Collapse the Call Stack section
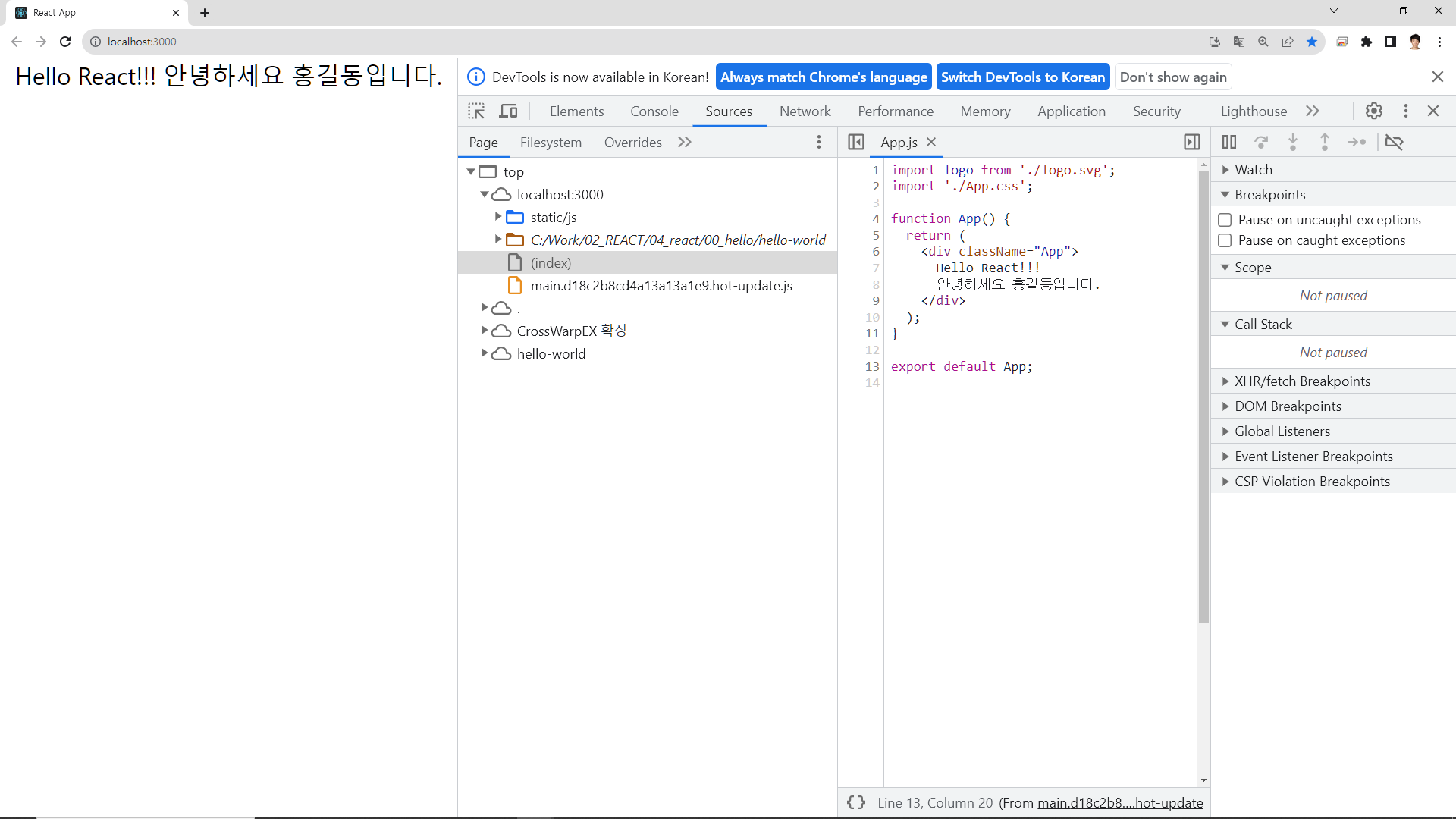This screenshot has width=1456, height=819. (1225, 325)
